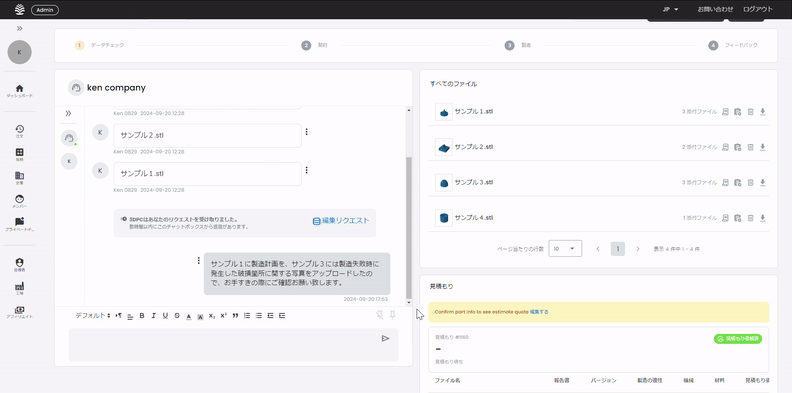Click the pin icon above the message box
This screenshot has height=393, width=792.
coord(392,315)
